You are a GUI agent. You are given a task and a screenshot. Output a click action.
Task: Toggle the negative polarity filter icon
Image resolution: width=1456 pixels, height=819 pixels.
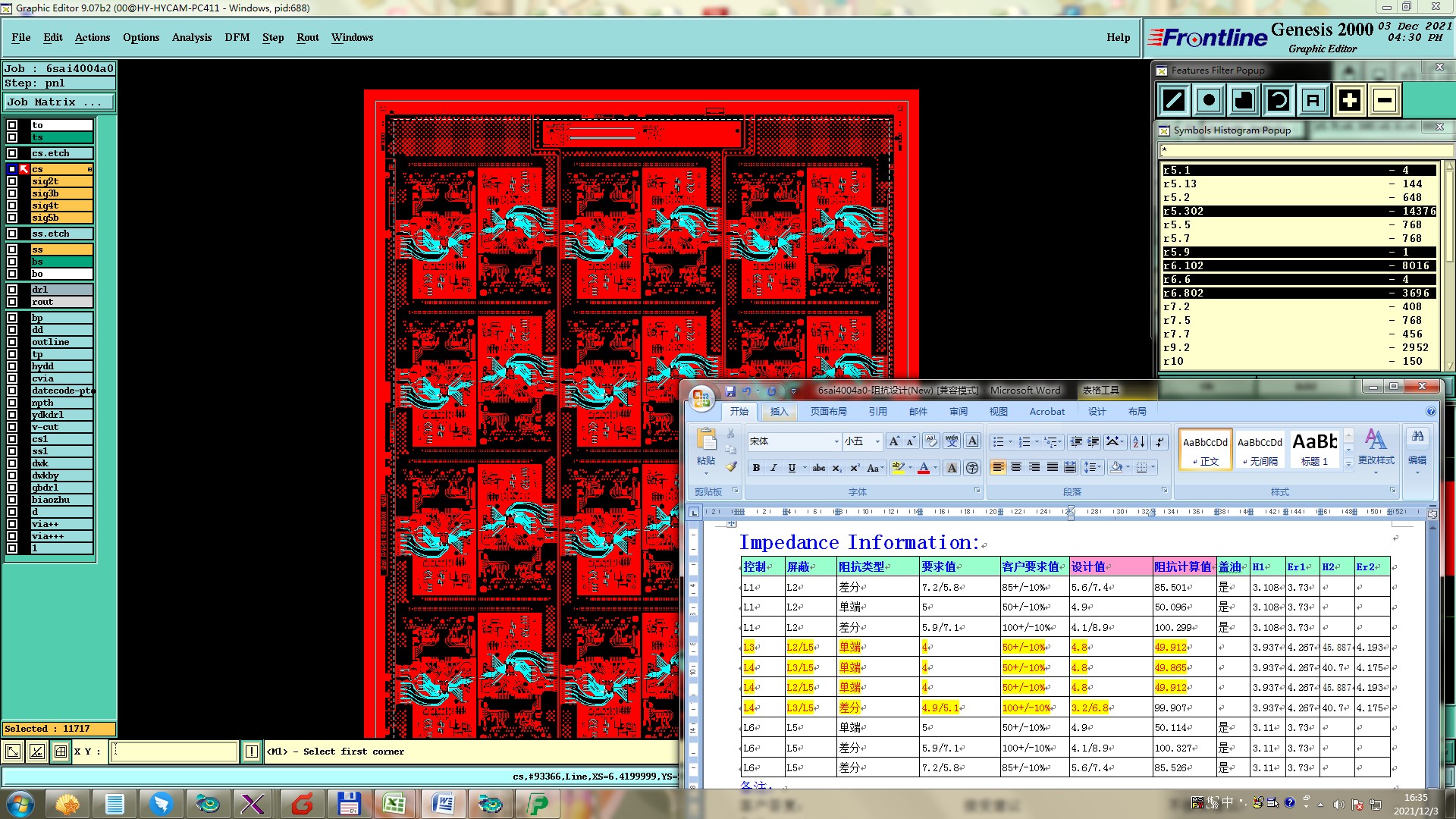1385,100
